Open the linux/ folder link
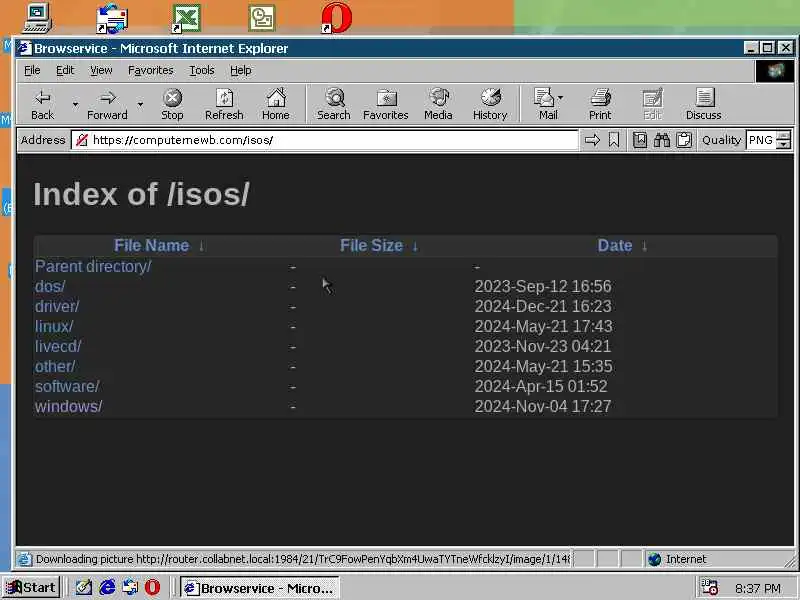Image resolution: width=800 pixels, height=600 pixels. pos(54,326)
